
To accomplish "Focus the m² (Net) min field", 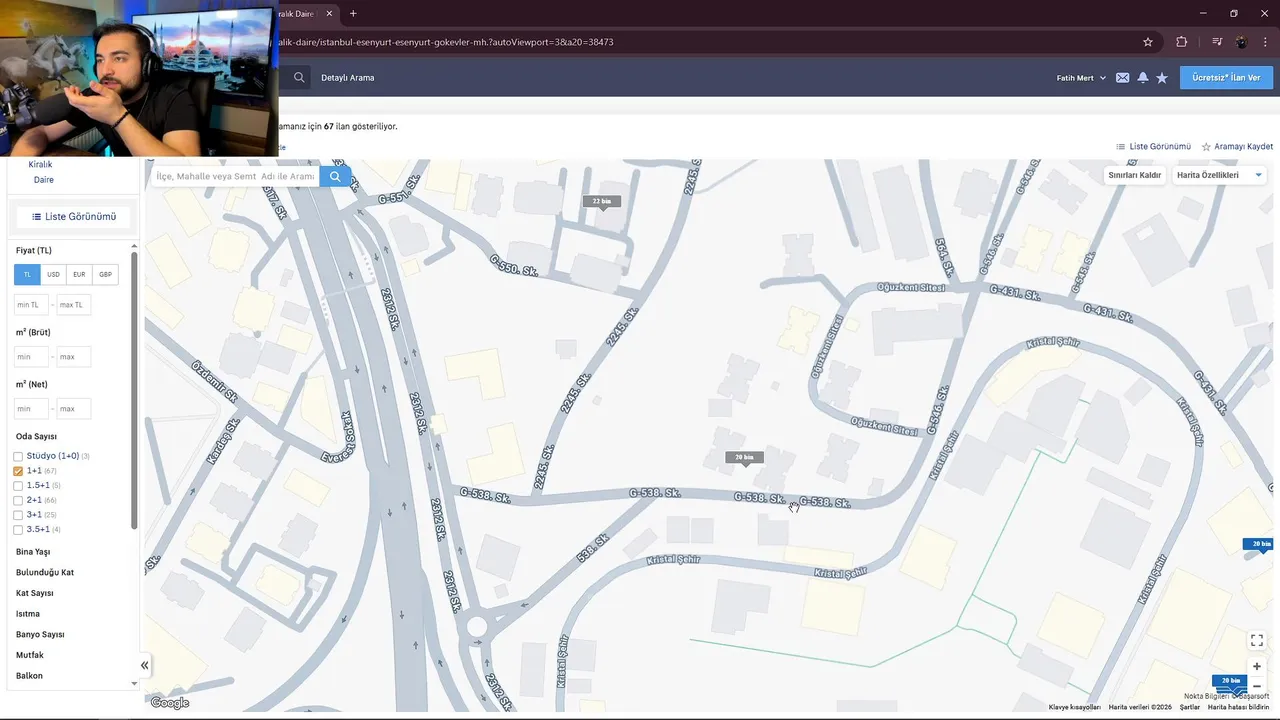I will pyautogui.click(x=31, y=408).
